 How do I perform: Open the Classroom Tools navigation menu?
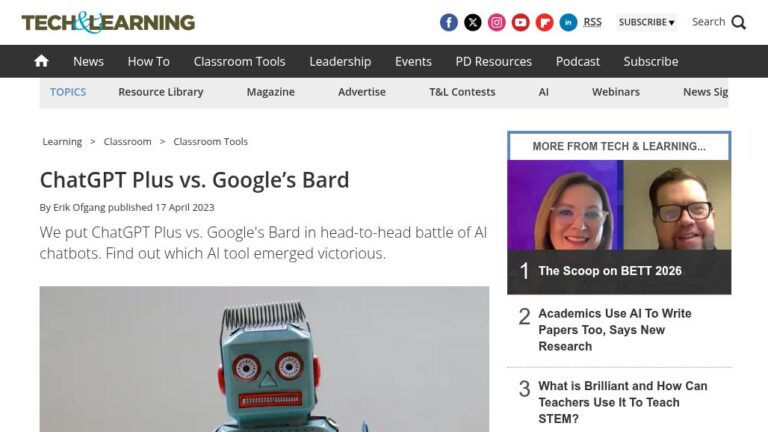pyautogui.click(x=239, y=62)
